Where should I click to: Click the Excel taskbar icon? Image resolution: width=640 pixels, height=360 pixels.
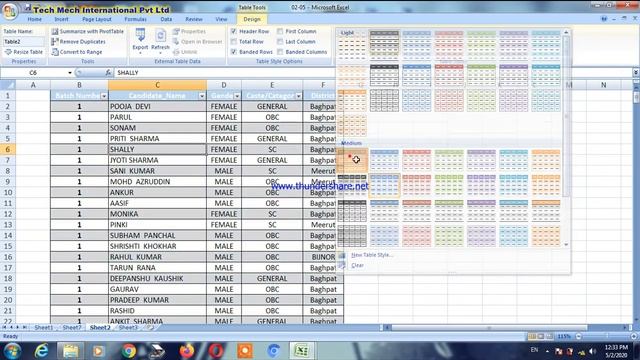(302, 351)
